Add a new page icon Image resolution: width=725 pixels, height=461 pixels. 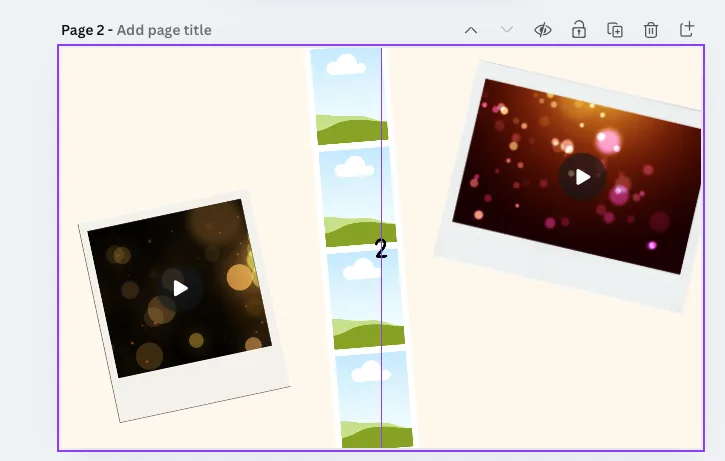click(687, 29)
